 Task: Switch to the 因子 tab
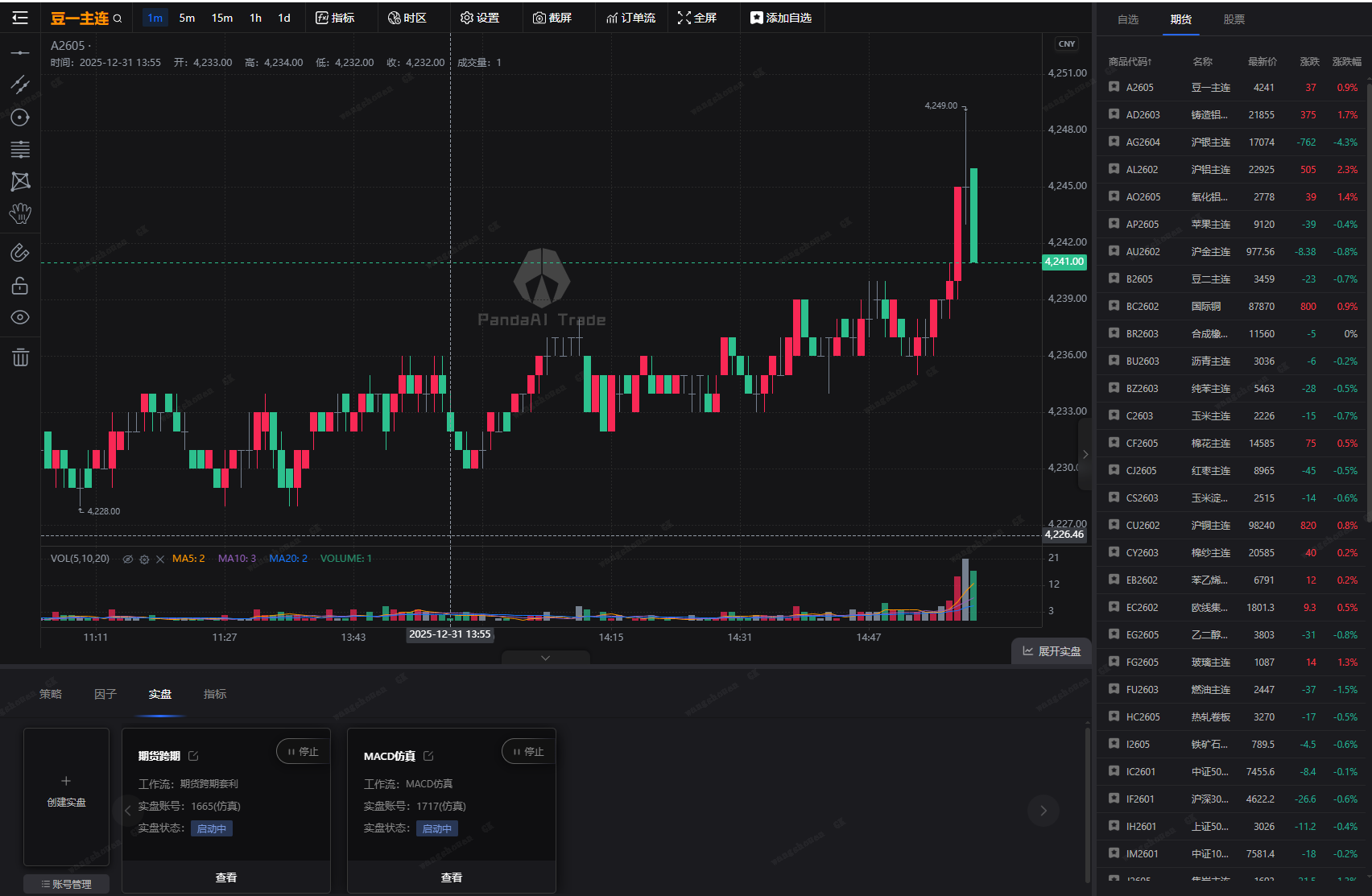105,694
